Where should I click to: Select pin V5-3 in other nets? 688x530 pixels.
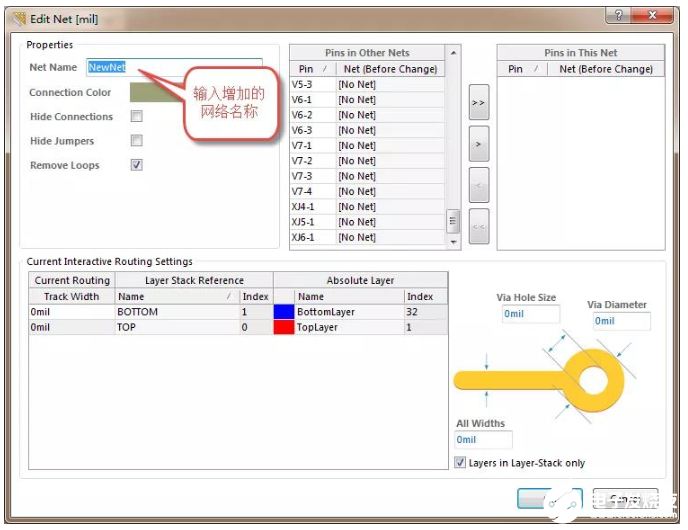367,84
